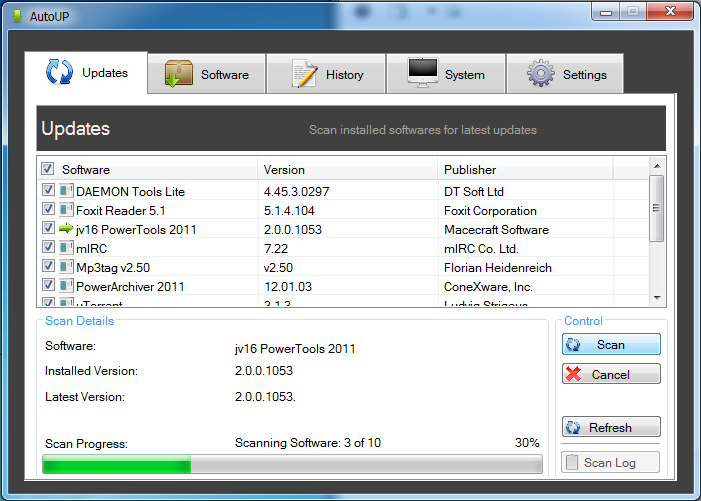Click publisher DT Soft Ltd cell

click(474, 192)
